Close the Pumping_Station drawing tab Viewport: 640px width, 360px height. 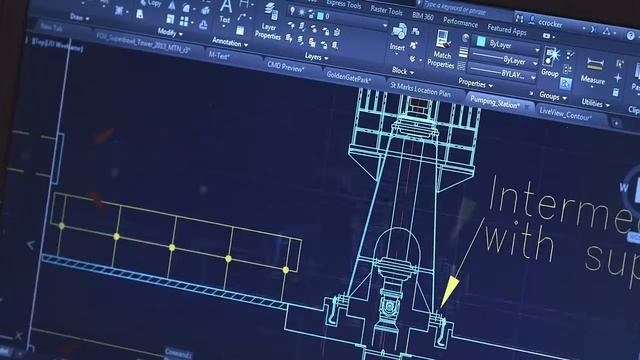point(527,107)
